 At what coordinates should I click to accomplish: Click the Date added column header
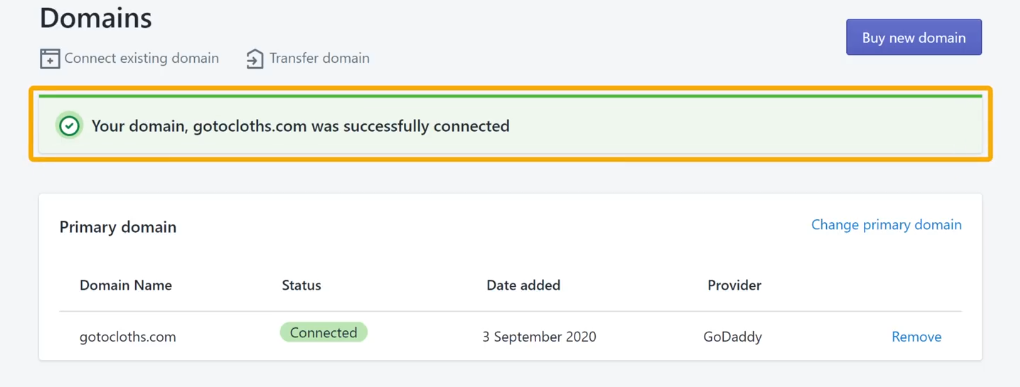pyautogui.click(x=524, y=285)
